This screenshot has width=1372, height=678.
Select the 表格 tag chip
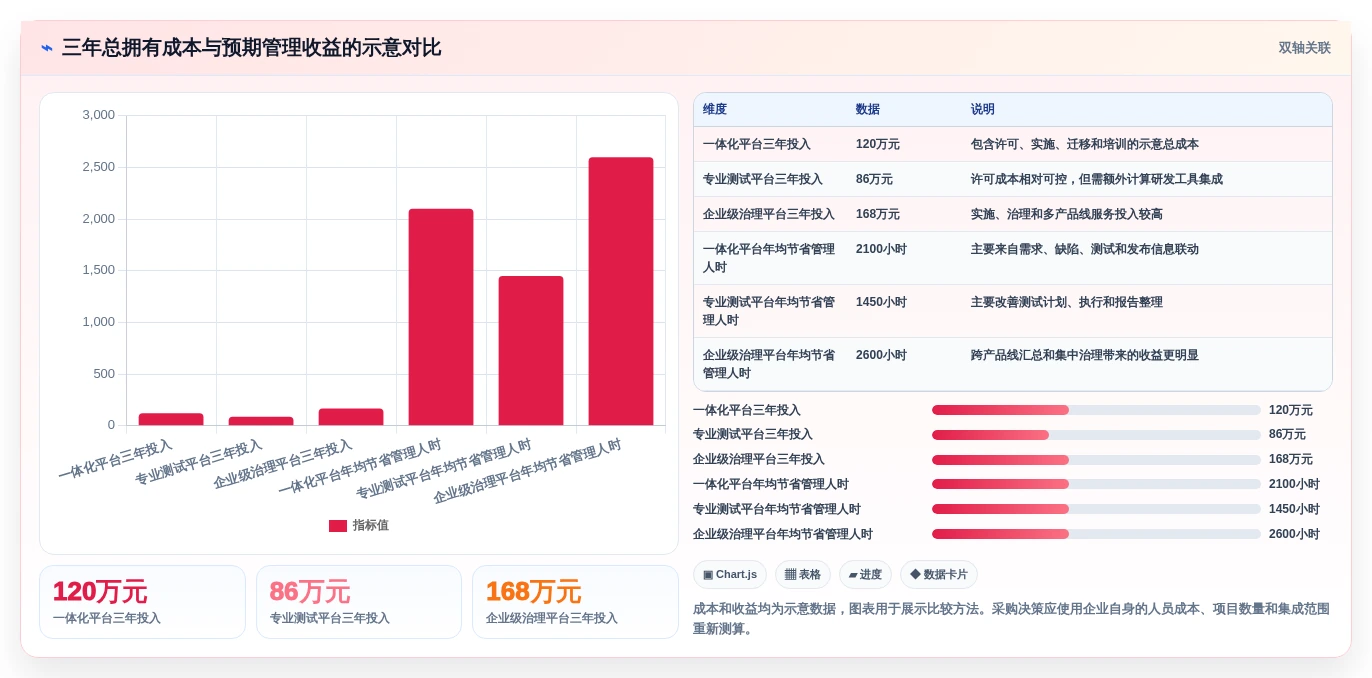[x=803, y=574]
